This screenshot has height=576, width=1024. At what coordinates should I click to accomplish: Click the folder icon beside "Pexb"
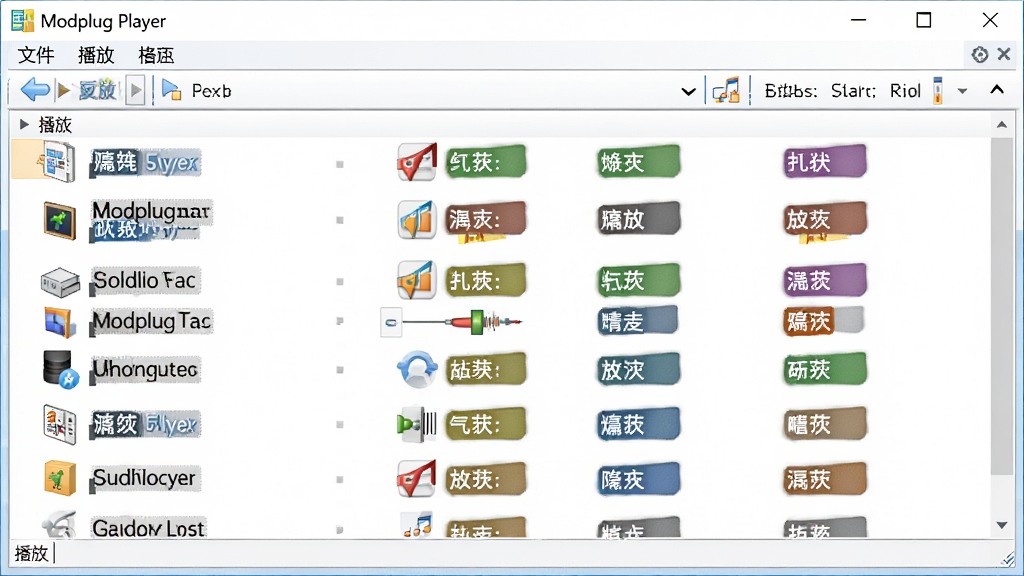(172, 90)
